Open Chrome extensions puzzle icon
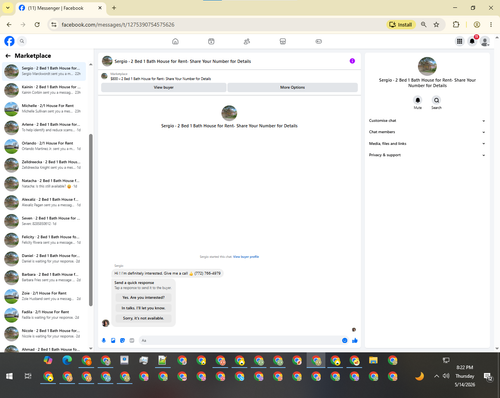Image resolution: width=500 pixels, height=398 pixels. (x=456, y=25)
